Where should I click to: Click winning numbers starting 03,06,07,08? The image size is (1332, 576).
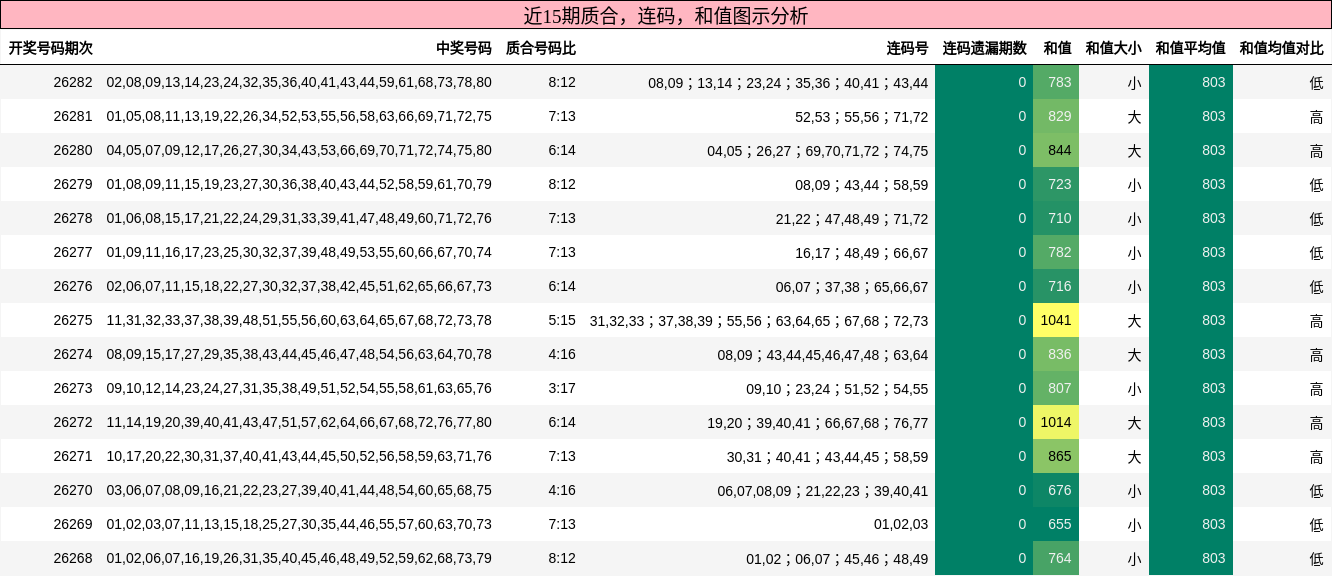[x=299, y=490]
